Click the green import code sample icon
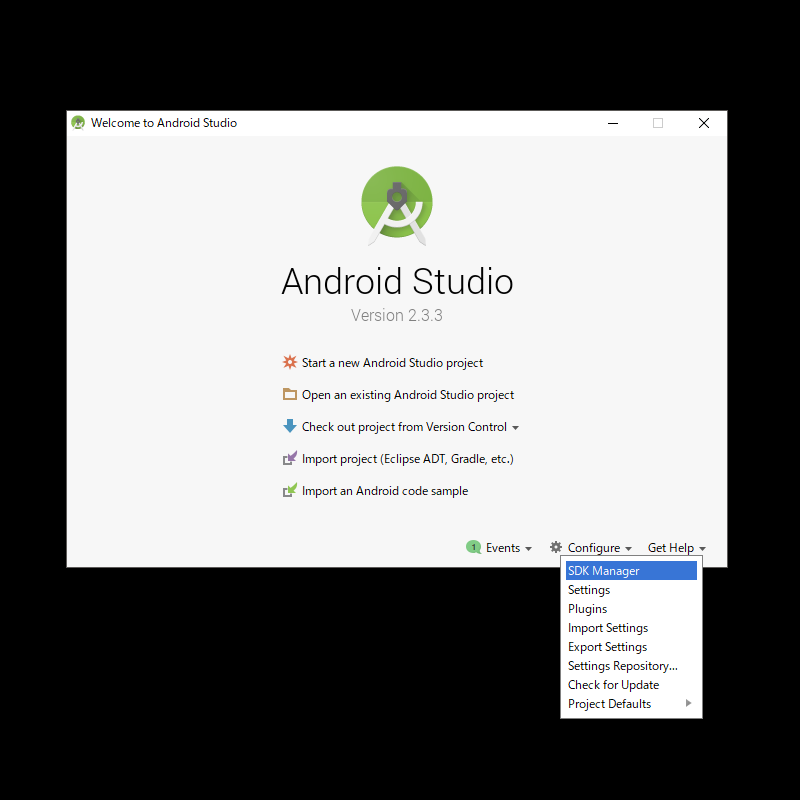This screenshot has height=800, width=800. point(290,490)
